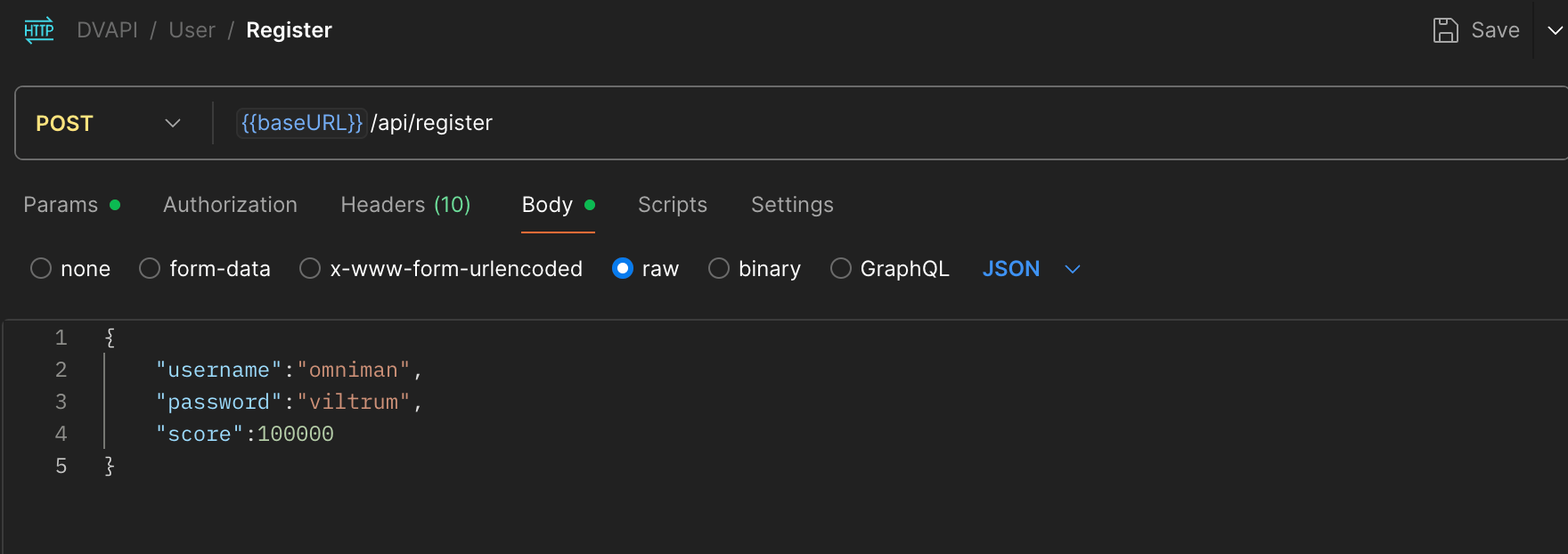This screenshot has height=554, width=1568.
Task: Click the "password" key in body editor
Action: pos(219,402)
